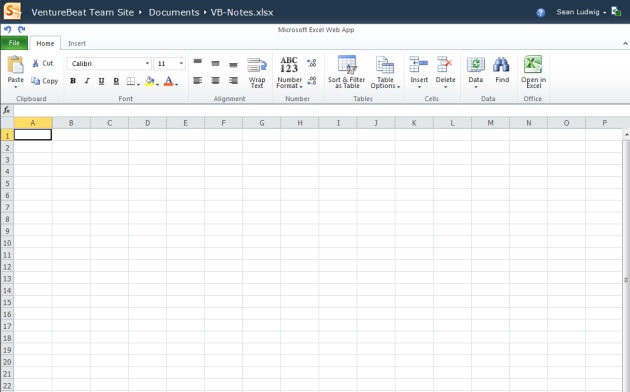The height and width of the screenshot is (392, 630).
Task: Increase decimal places
Action: (x=312, y=63)
